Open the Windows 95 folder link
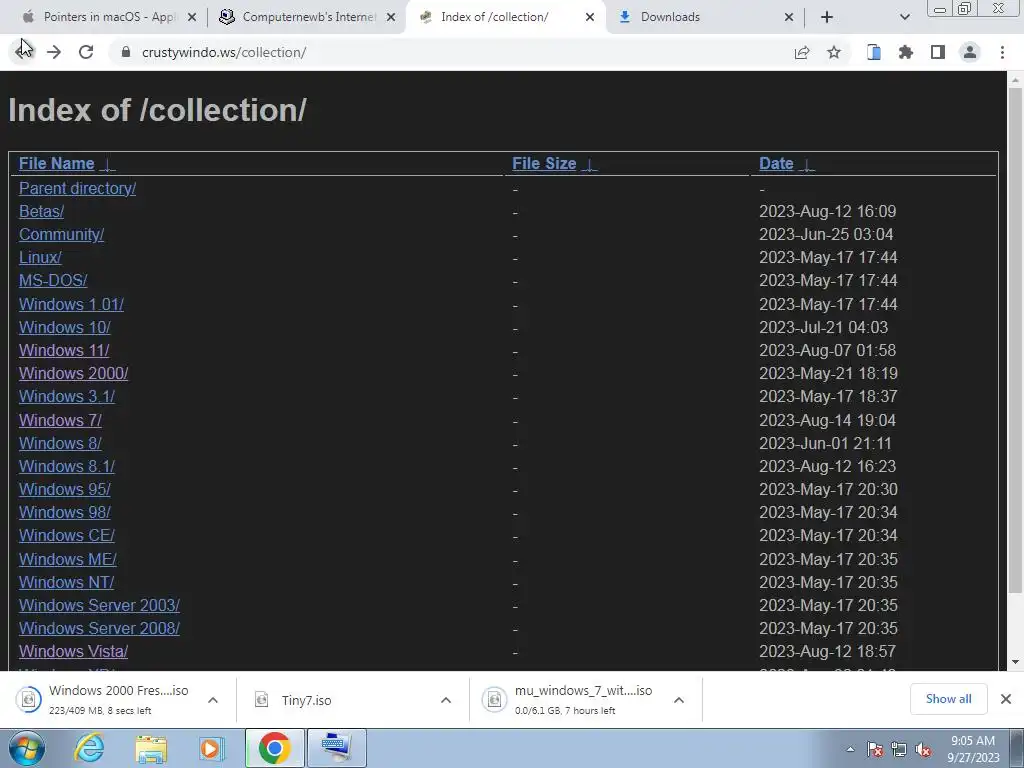 [x=65, y=489]
